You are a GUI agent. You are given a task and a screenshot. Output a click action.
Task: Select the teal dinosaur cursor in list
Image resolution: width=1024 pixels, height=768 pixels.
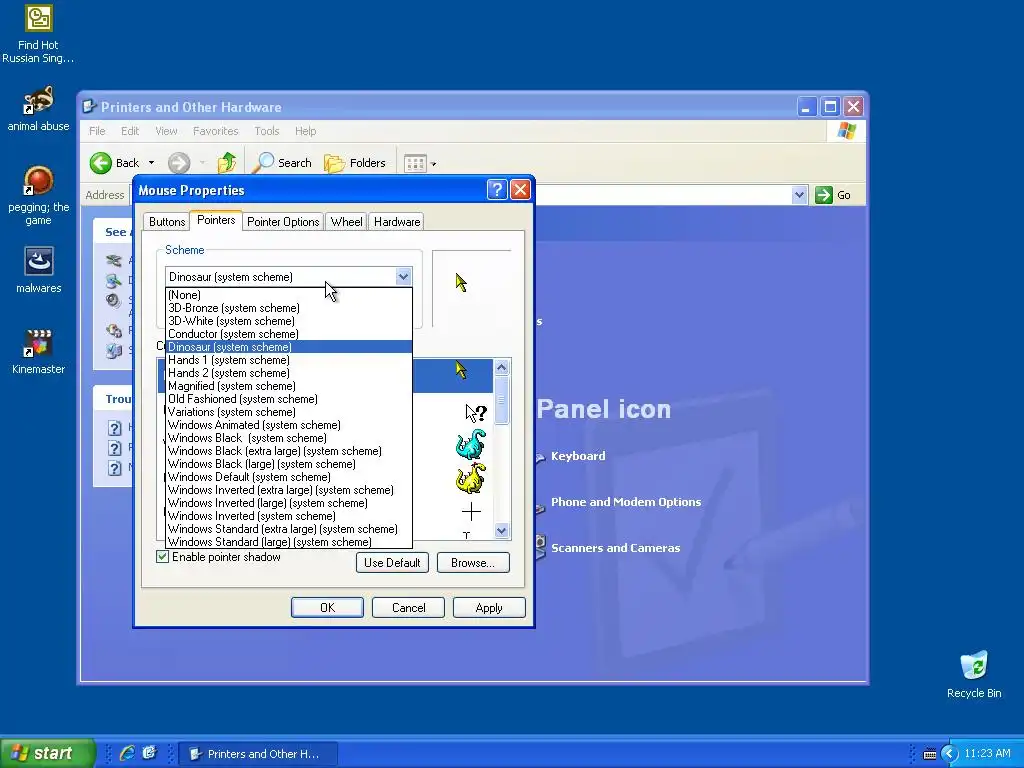coord(471,444)
